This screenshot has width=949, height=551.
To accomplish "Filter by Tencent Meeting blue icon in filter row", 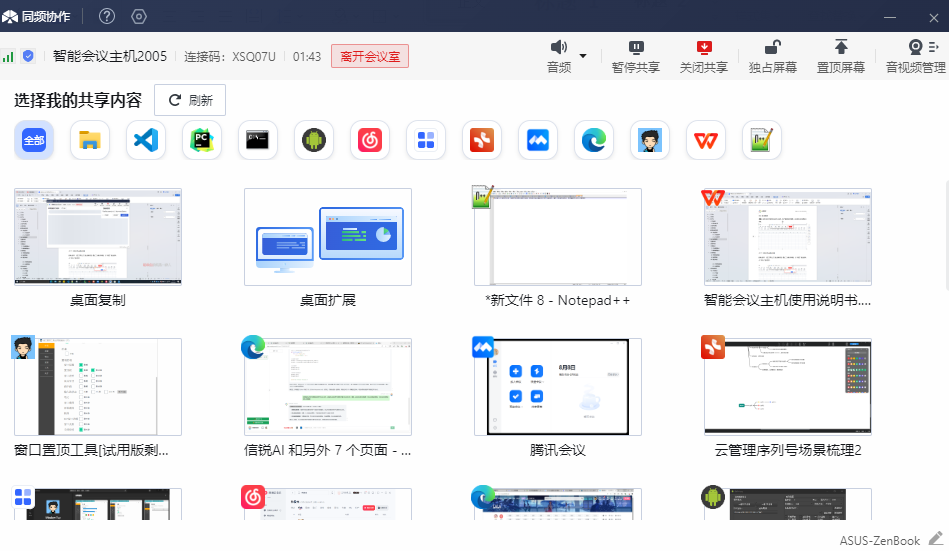I will 538,140.
